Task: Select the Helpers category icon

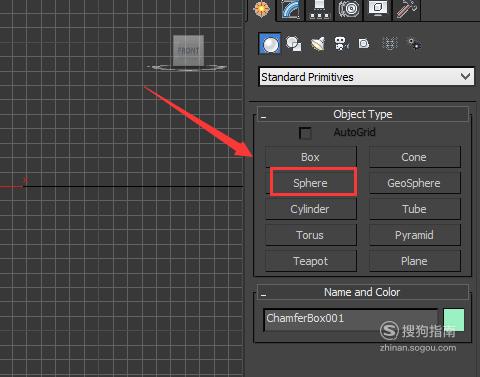Action: [364, 44]
